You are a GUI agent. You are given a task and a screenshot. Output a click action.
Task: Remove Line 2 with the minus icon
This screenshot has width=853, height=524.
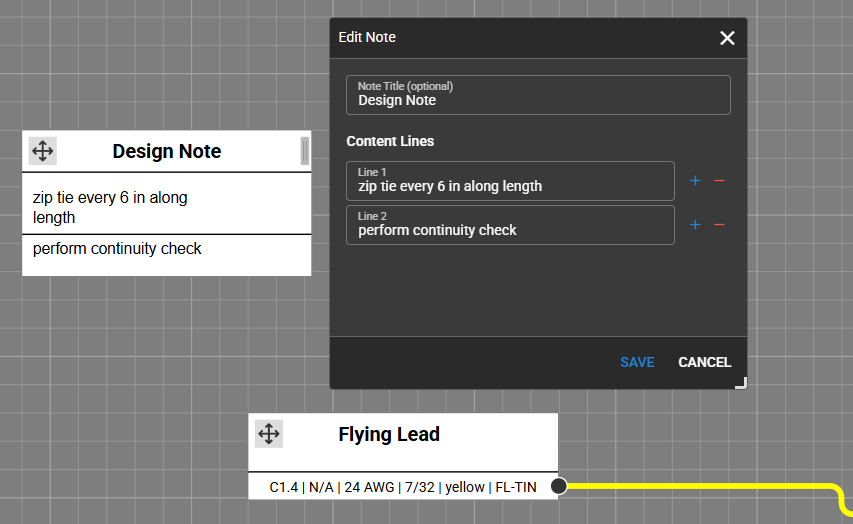[719, 225]
